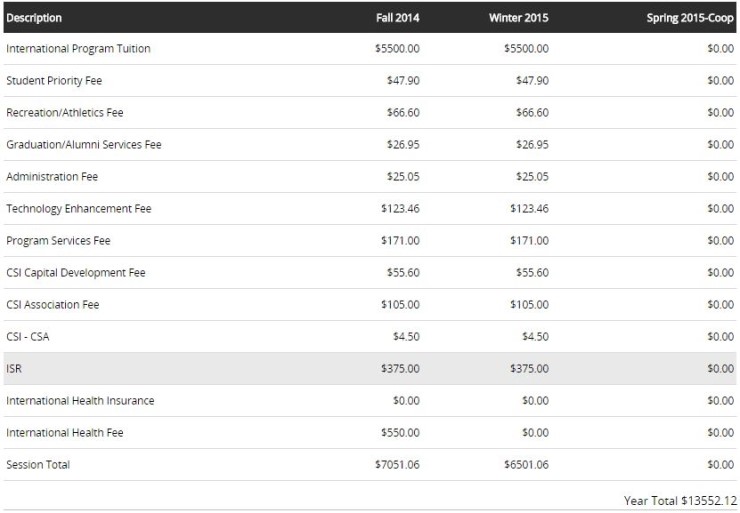
Task: Select the CSI Association Fee label
Action: [53, 304]
